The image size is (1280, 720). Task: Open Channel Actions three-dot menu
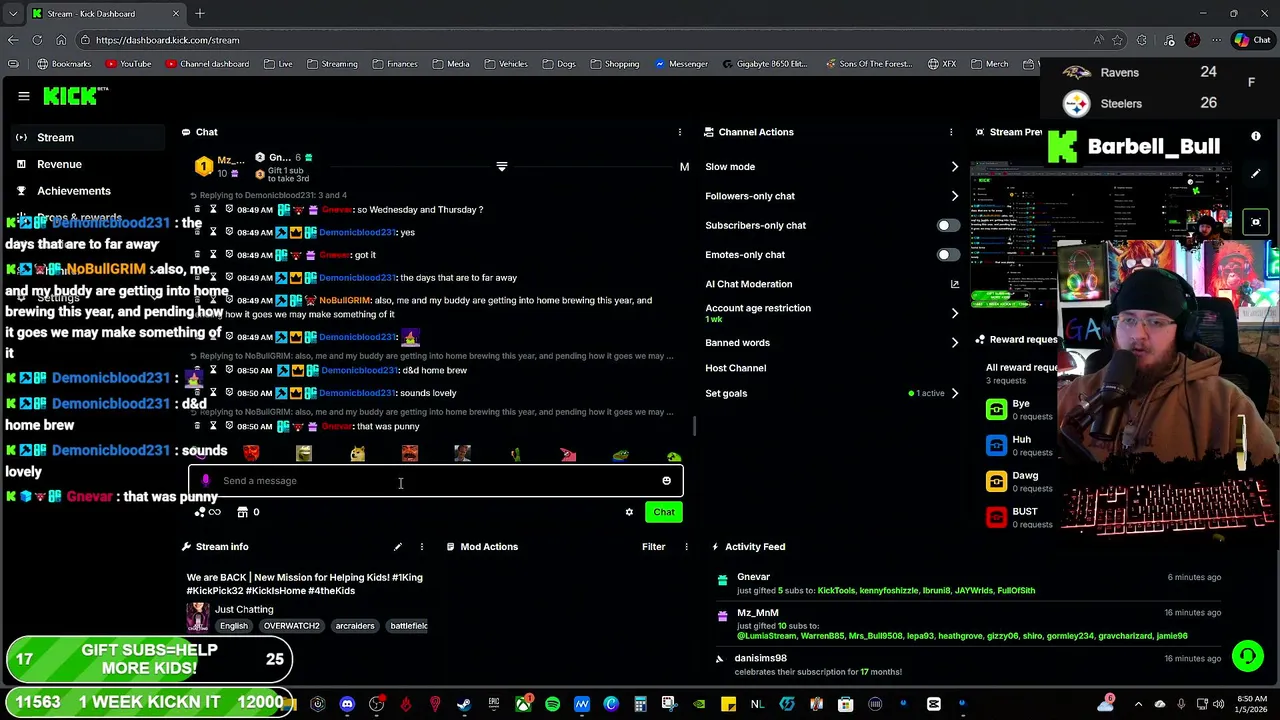951,132
